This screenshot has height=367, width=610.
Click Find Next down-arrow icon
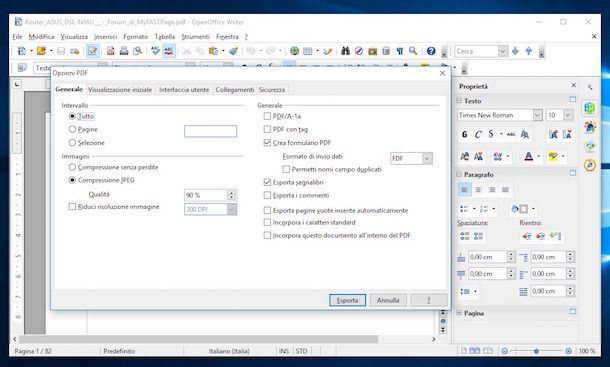coord(515,51)
